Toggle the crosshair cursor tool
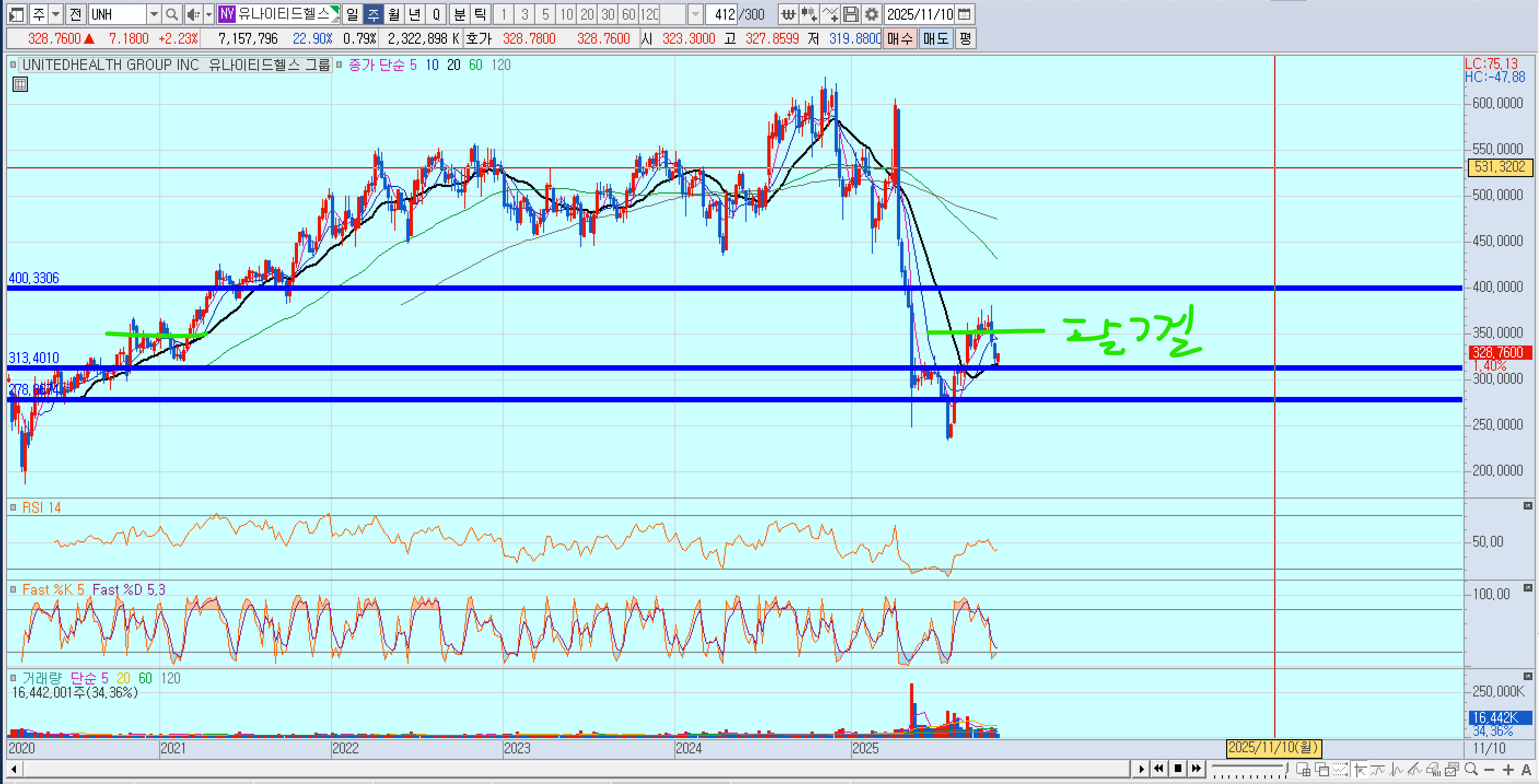 point(1360,770)
